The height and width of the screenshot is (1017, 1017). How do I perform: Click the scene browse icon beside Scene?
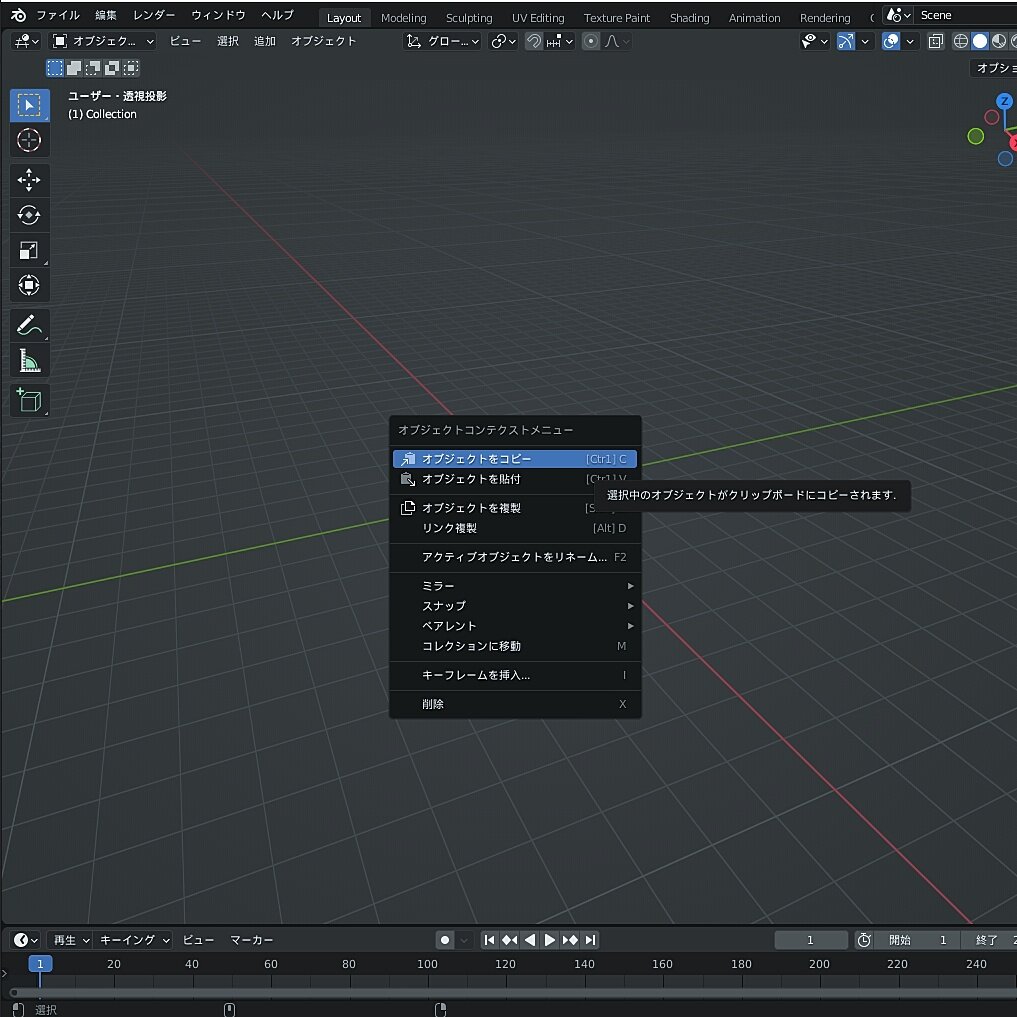[x=899, y=15]
